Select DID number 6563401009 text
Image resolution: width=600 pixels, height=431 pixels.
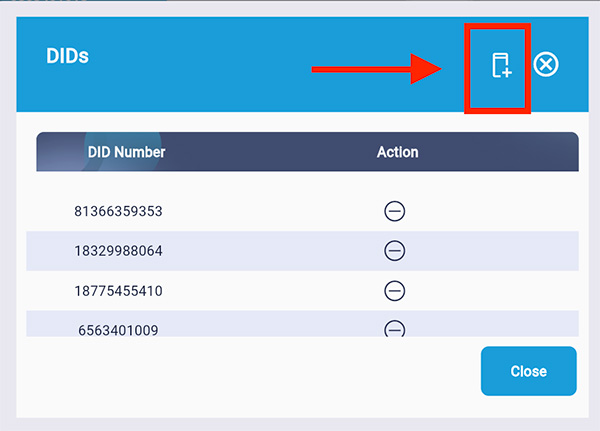pos(118,329)
